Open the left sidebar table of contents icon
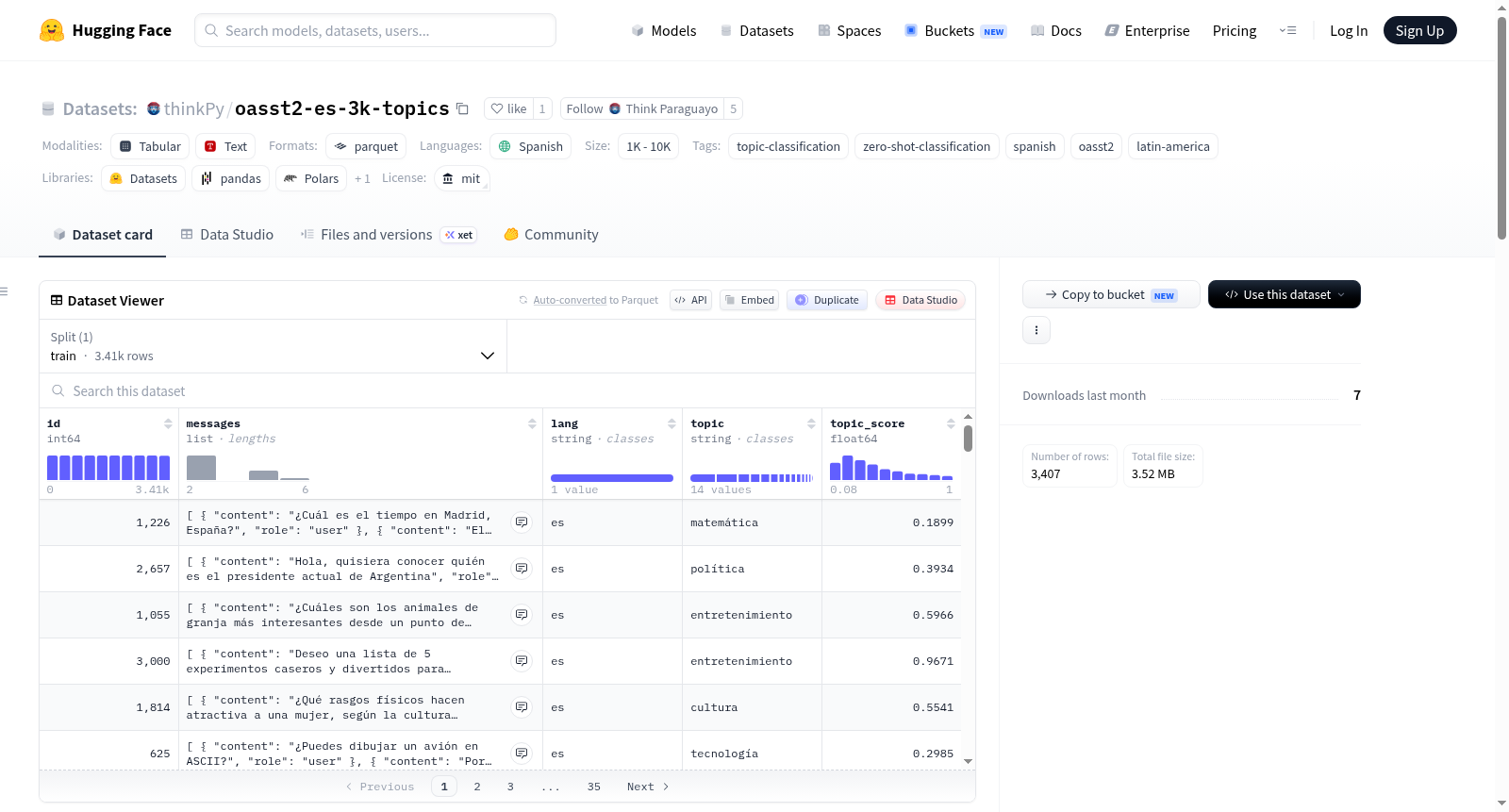The width and height of the screenshot is (1509, 812). pyautogui.click(x=5, y=291)
